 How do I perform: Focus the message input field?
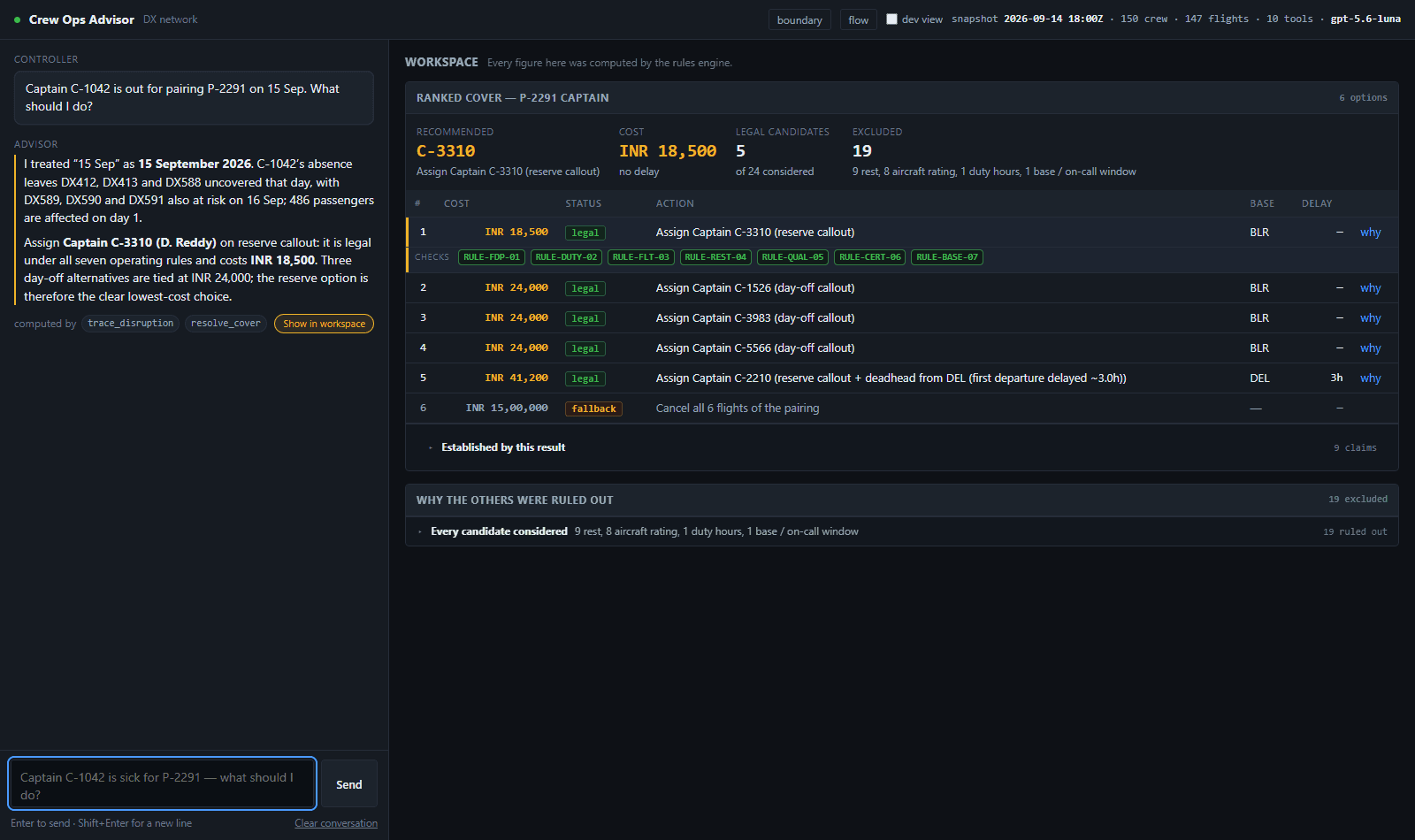163,783
